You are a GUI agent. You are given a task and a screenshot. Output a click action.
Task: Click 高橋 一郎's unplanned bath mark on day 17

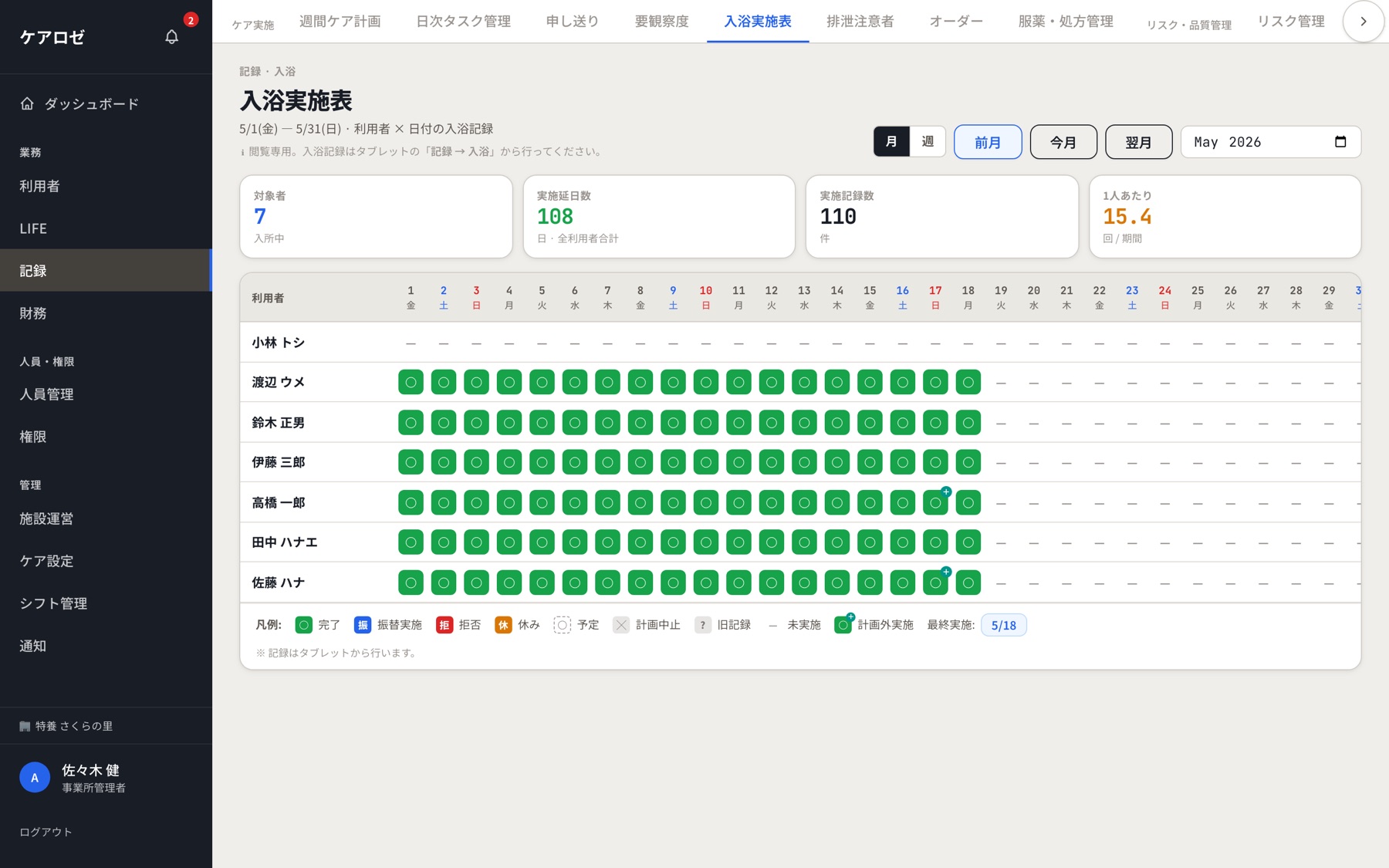(935, 502)
